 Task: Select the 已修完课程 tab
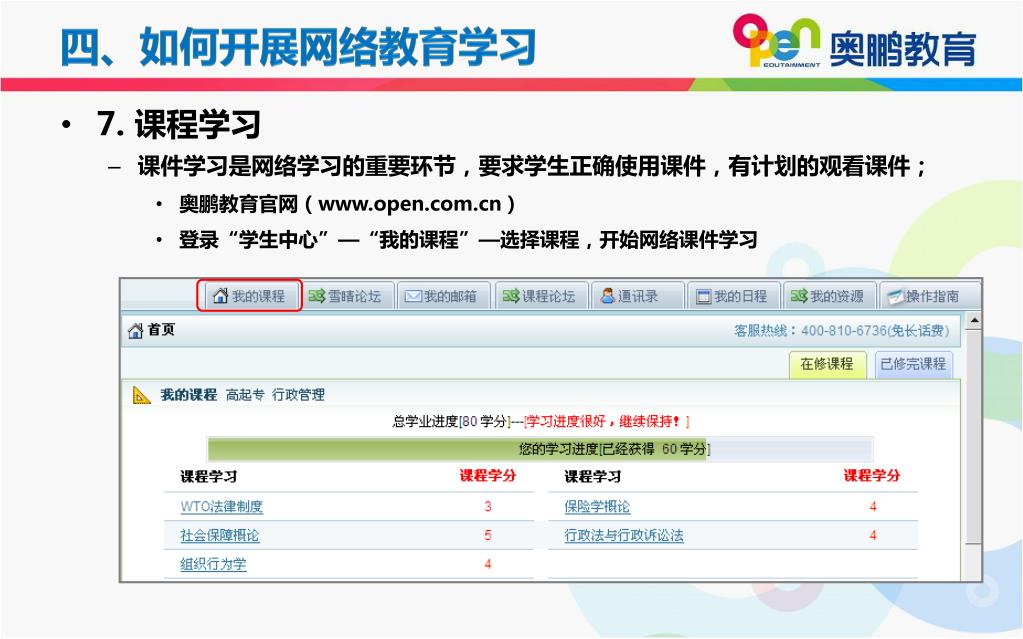pos(913,364)
